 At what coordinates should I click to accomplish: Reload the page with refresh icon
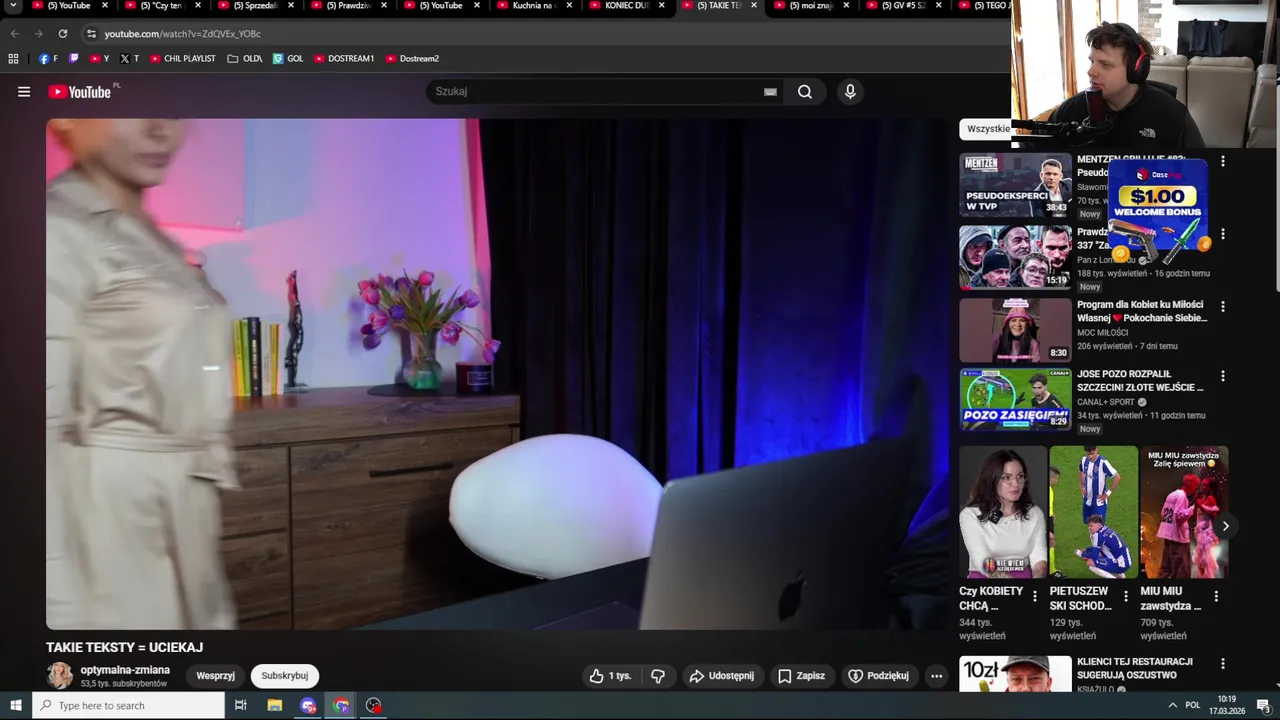click(x=62, y=34)
